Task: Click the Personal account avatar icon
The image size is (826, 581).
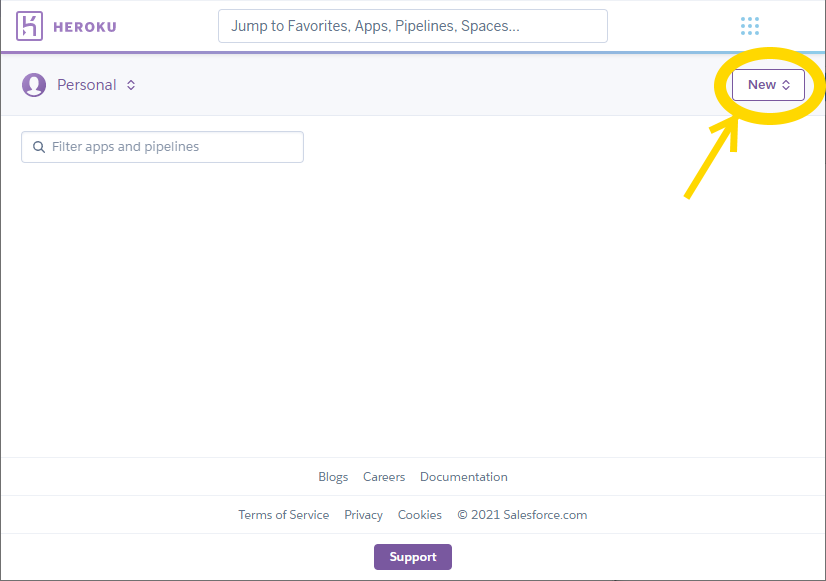Action: coord(34,85)
